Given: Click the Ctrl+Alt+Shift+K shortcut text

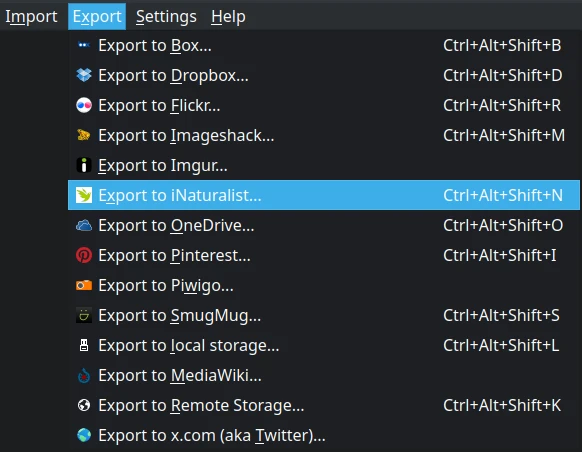Looking at the screenshot, I should click(x=502, y=405).
